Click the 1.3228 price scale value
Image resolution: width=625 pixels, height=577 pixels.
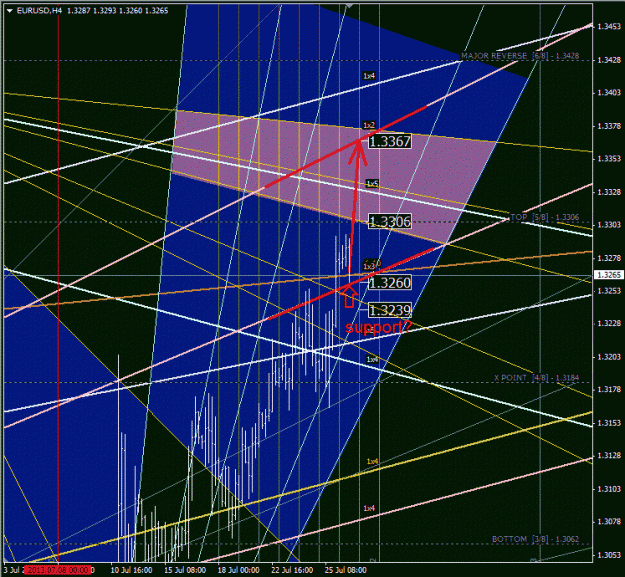[x=609, y=323]
